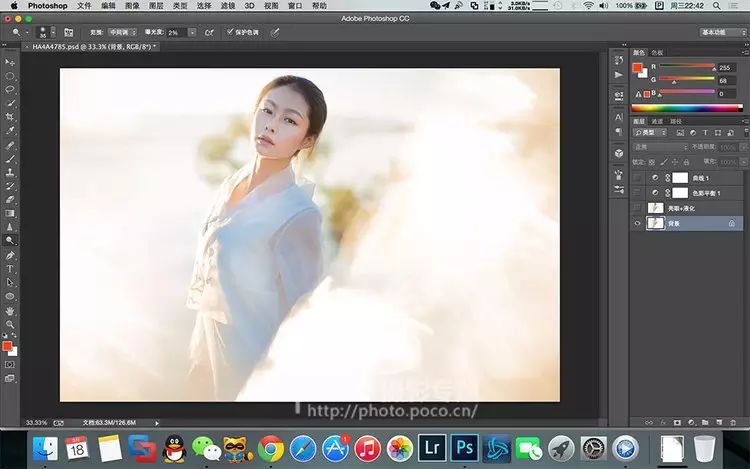
Task: Show the 亮眼+液化 layer visibility
Action: point(637,208)
